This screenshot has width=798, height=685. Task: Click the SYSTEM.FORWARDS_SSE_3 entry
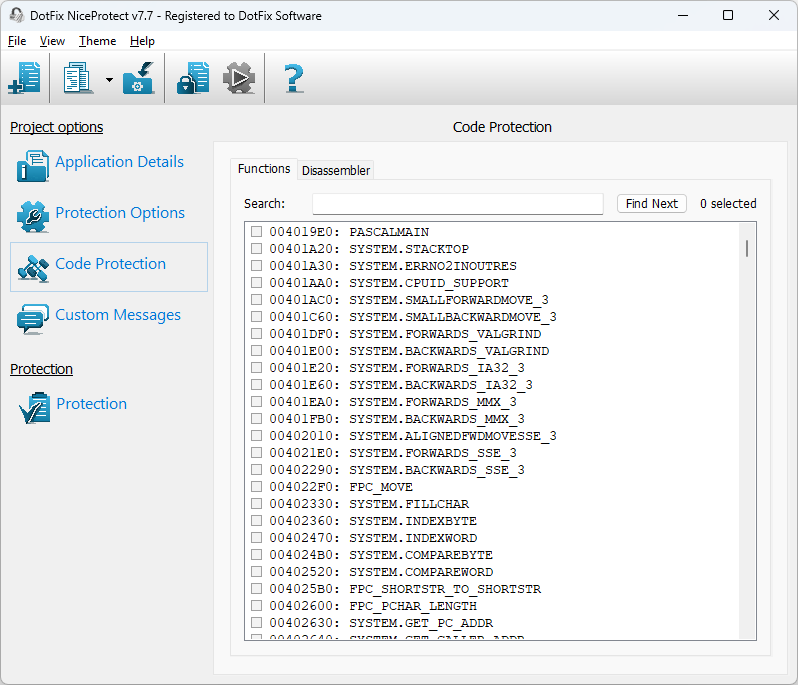(x=433, y=453)
